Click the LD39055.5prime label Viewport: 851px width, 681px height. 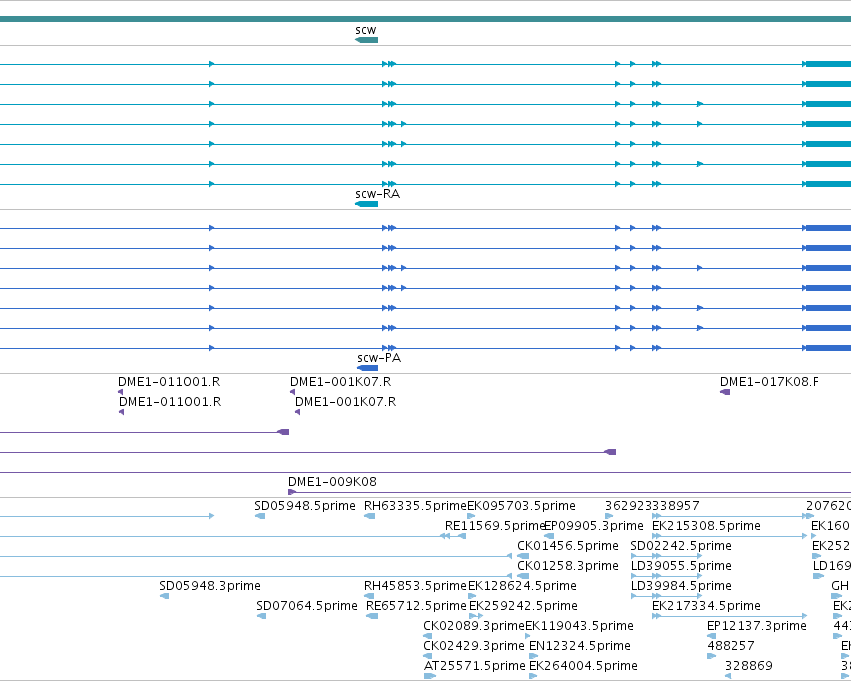coord(681,566)
